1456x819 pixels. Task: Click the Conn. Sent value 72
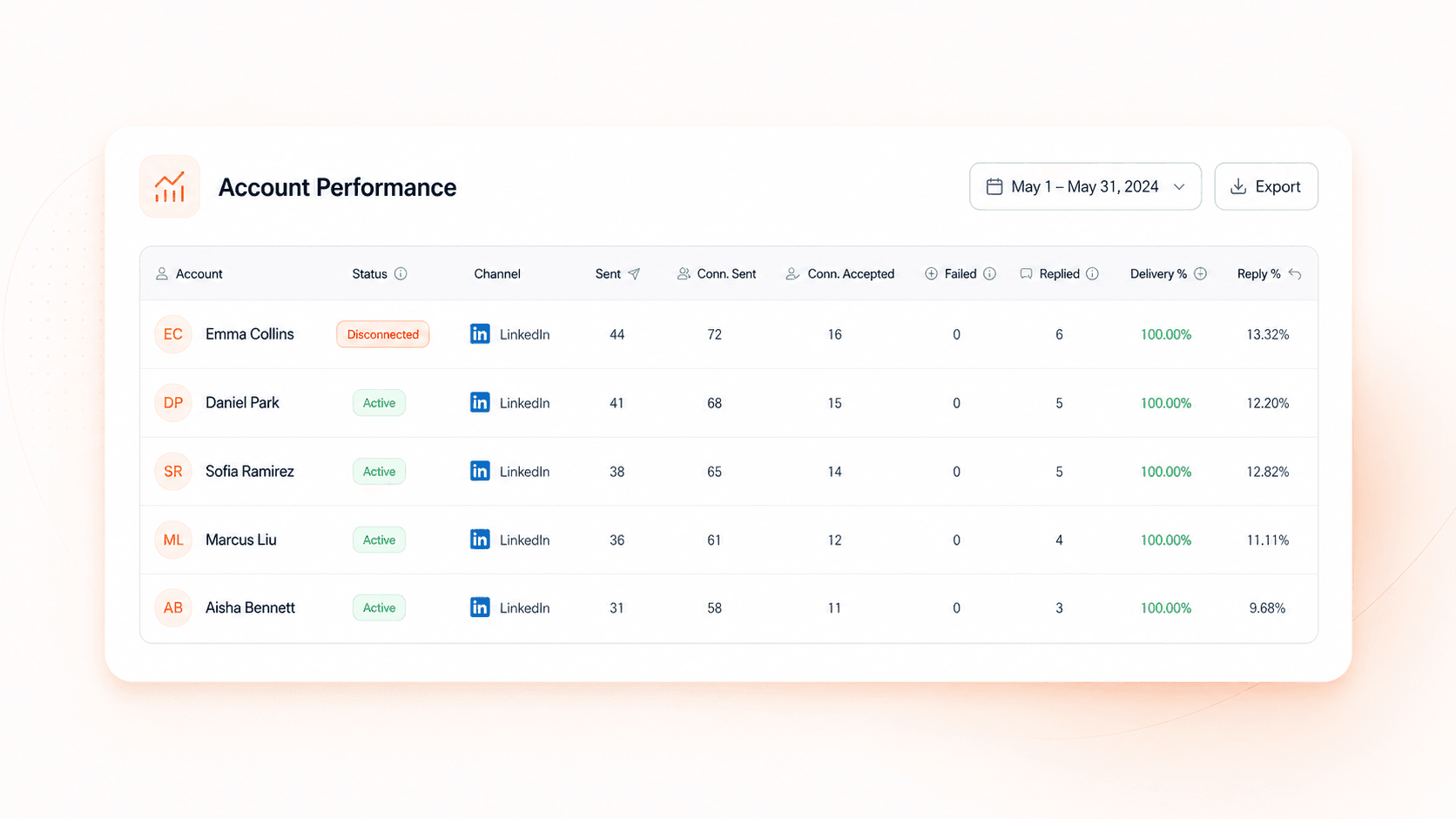715,334
